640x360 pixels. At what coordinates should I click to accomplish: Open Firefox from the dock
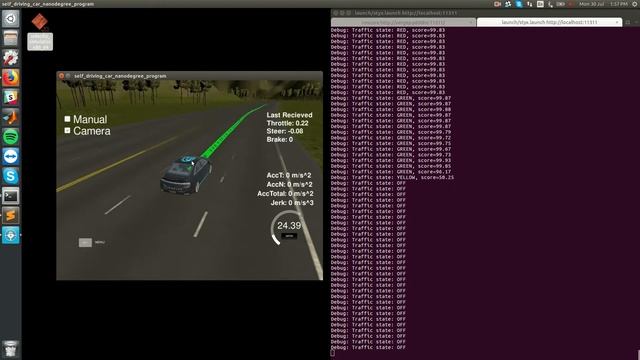(11, 78)
